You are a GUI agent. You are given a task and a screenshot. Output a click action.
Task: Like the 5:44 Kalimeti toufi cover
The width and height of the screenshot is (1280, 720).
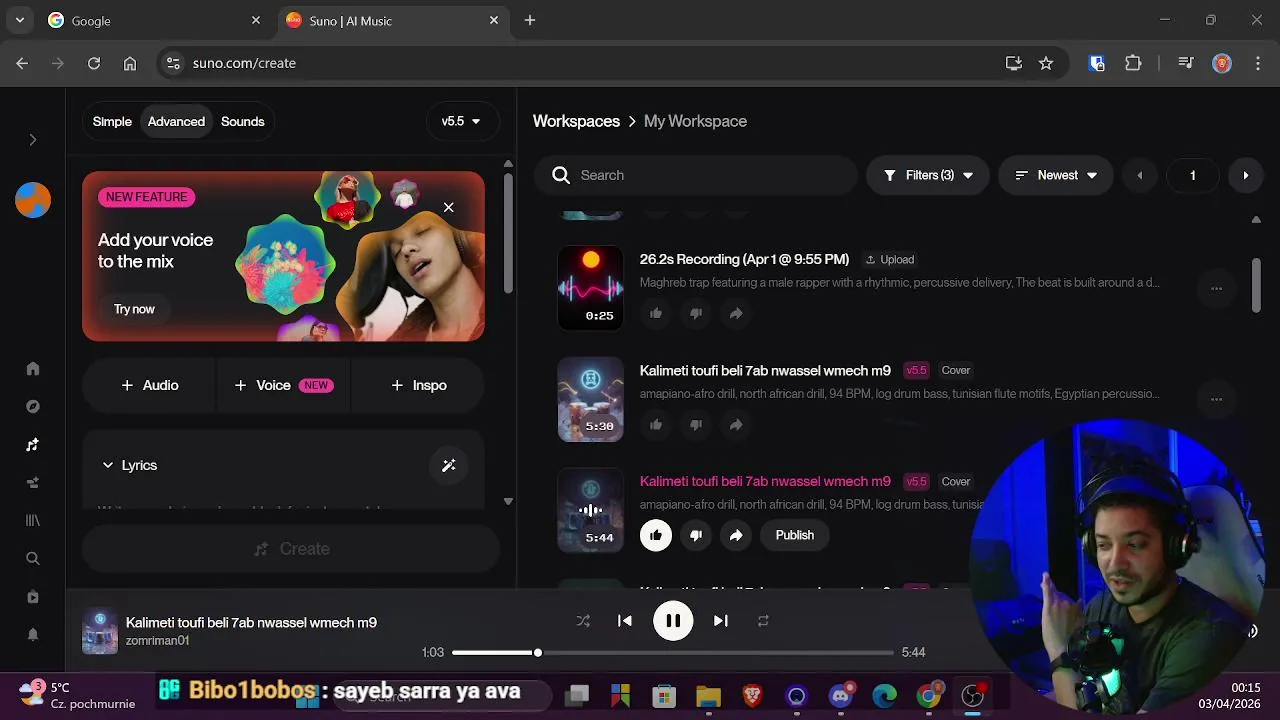tap(656, 535)
